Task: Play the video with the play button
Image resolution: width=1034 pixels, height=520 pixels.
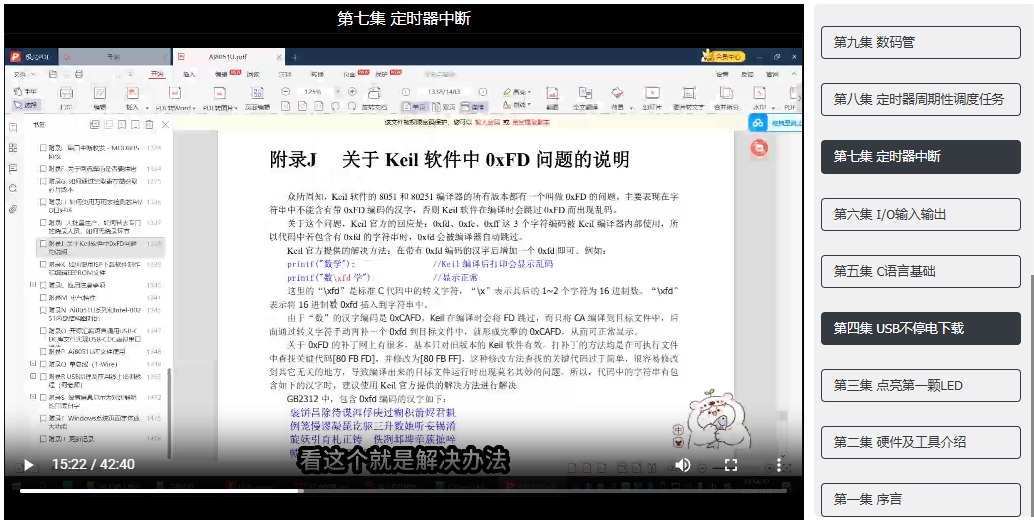Action: 28,465
